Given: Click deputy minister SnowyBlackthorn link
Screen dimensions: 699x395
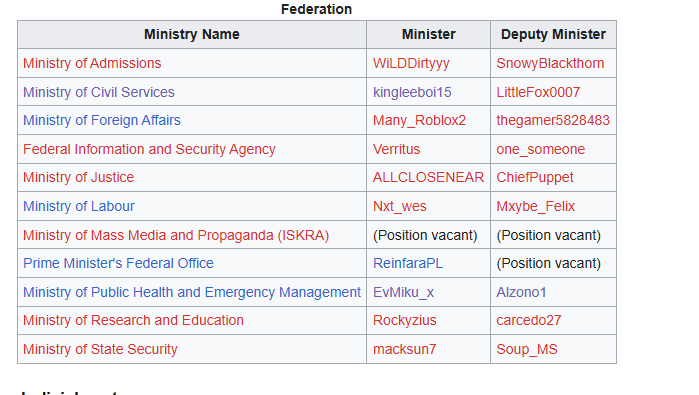Looking at the screenshot, I should (x=550, y=63).
